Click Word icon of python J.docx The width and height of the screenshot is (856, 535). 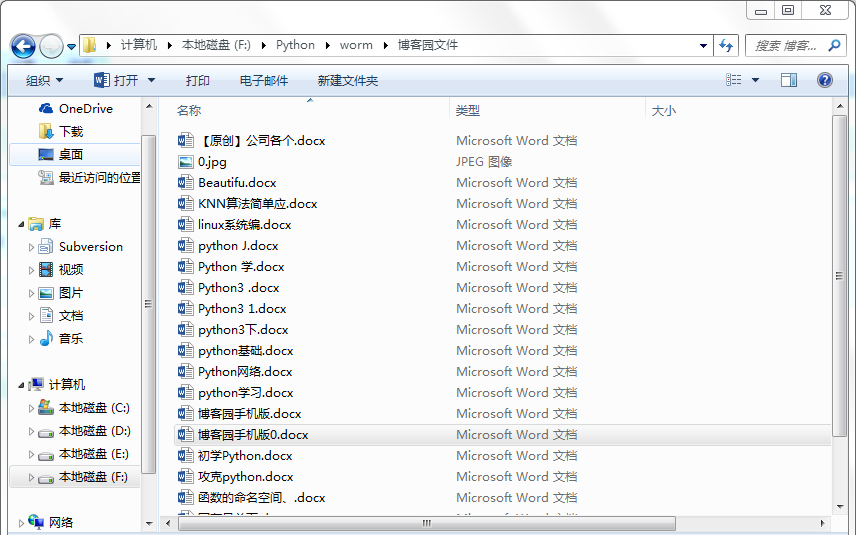point(186,246)
